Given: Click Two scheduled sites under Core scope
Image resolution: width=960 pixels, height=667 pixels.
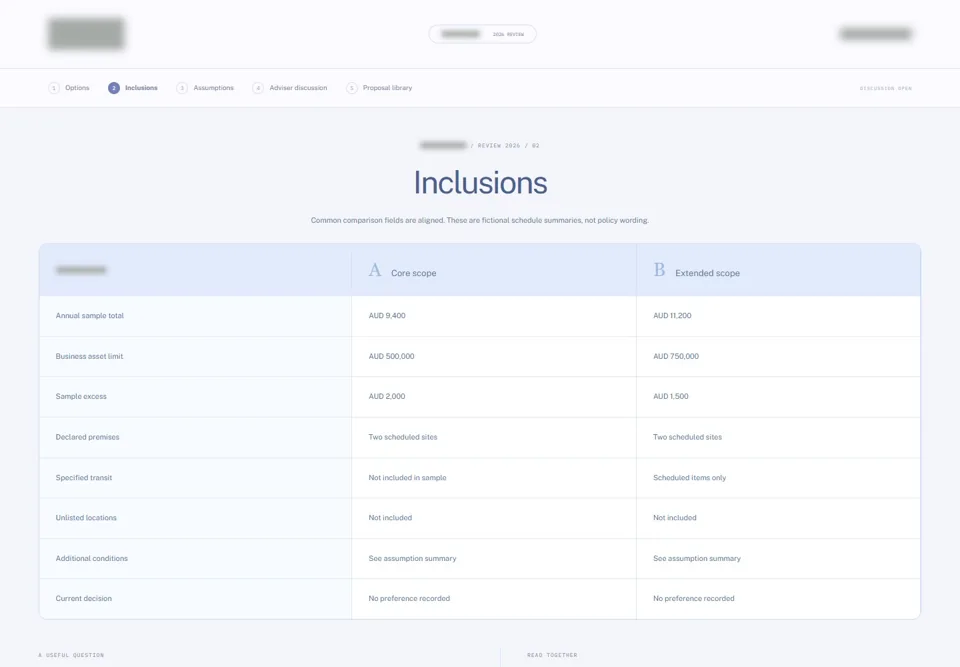Looking at the screenshot, I should tap(403, 437).
